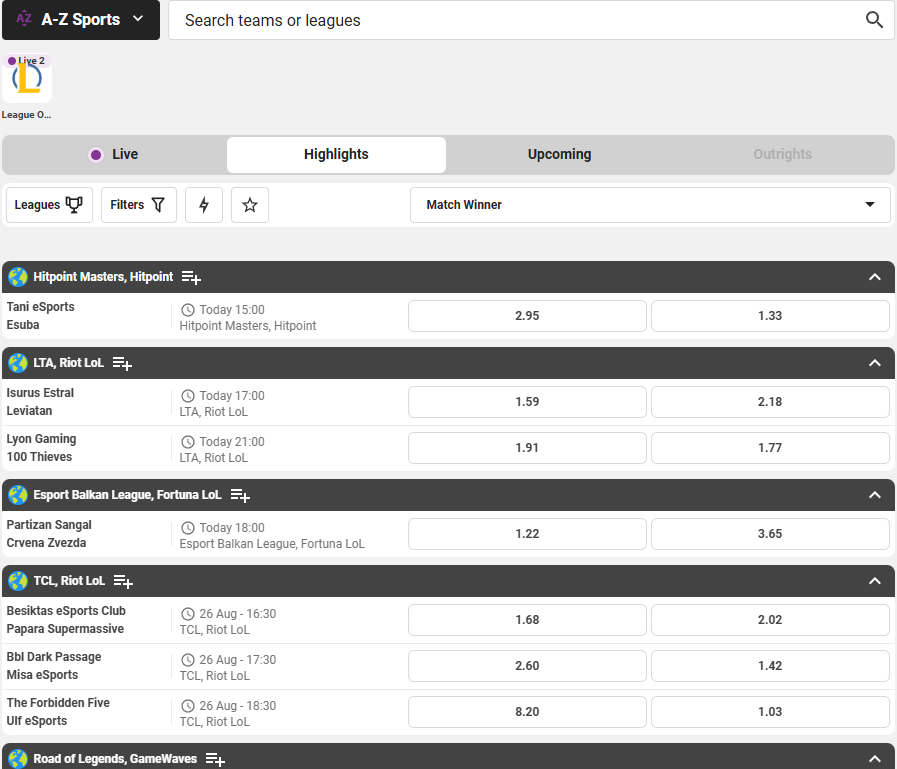Bet on Esuba at 1.33
Image resolution: width=897 pixels, height=769 pixels.
[x=770, y=316]
